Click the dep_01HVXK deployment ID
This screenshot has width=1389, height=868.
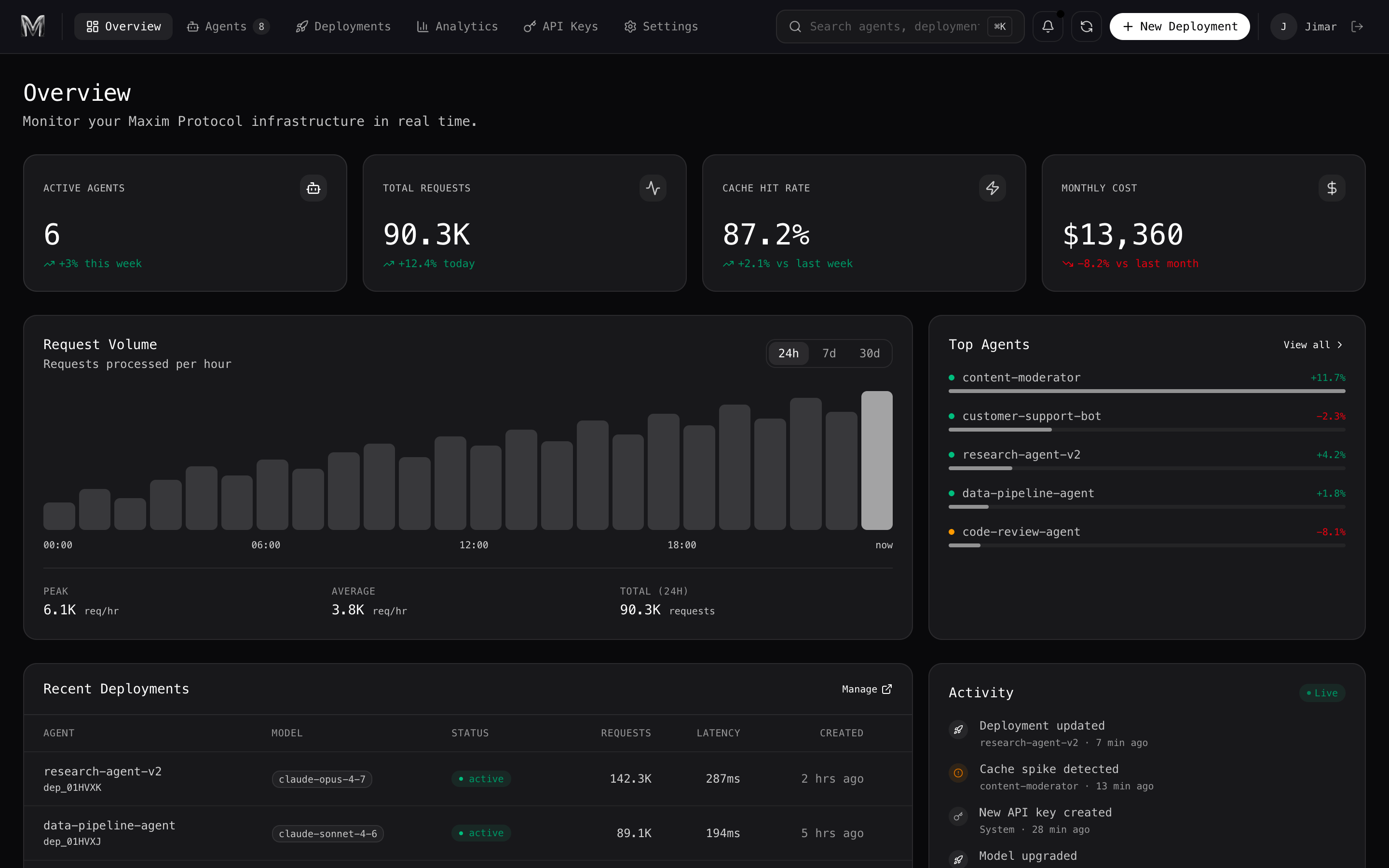[x=72, y=787]
